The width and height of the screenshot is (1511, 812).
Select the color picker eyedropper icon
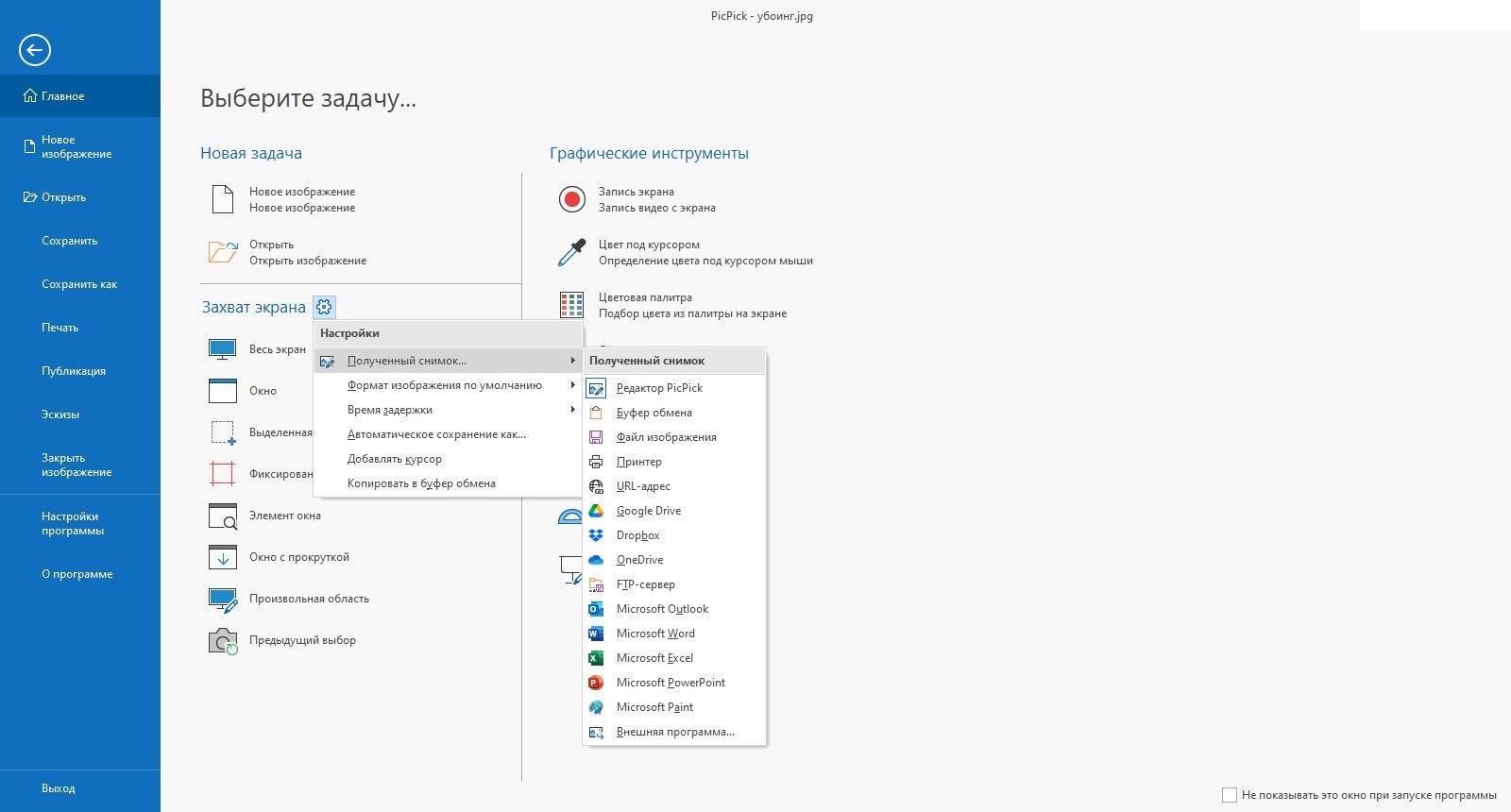point(571,252)
